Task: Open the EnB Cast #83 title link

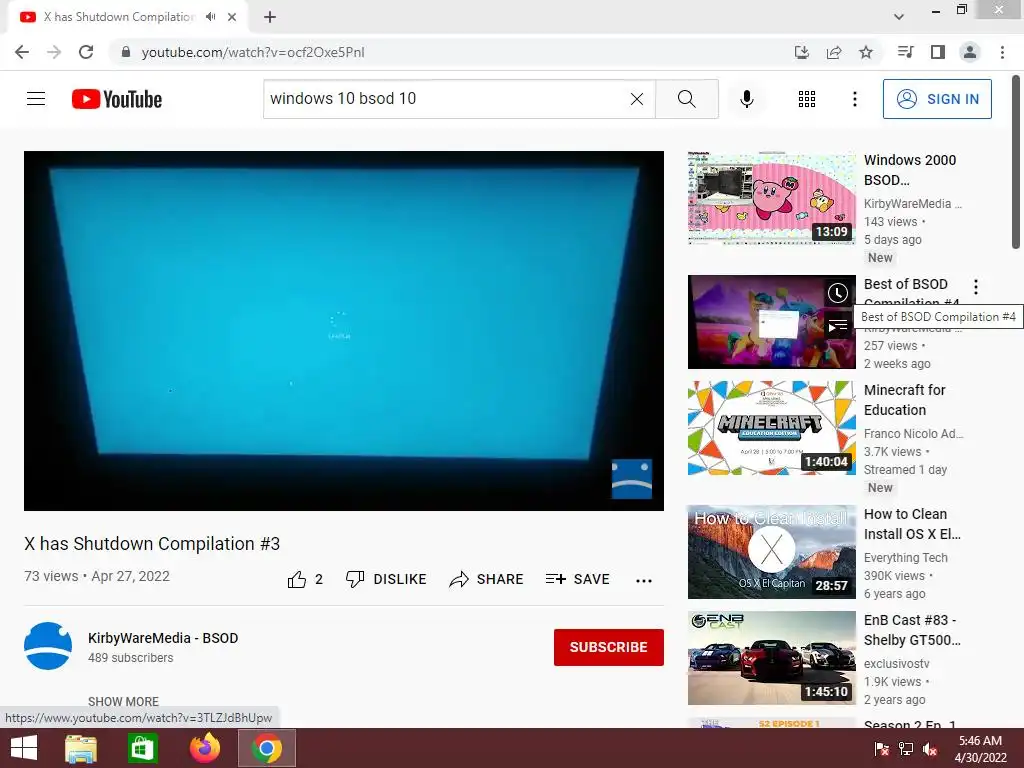Action: tap(912, 630)
